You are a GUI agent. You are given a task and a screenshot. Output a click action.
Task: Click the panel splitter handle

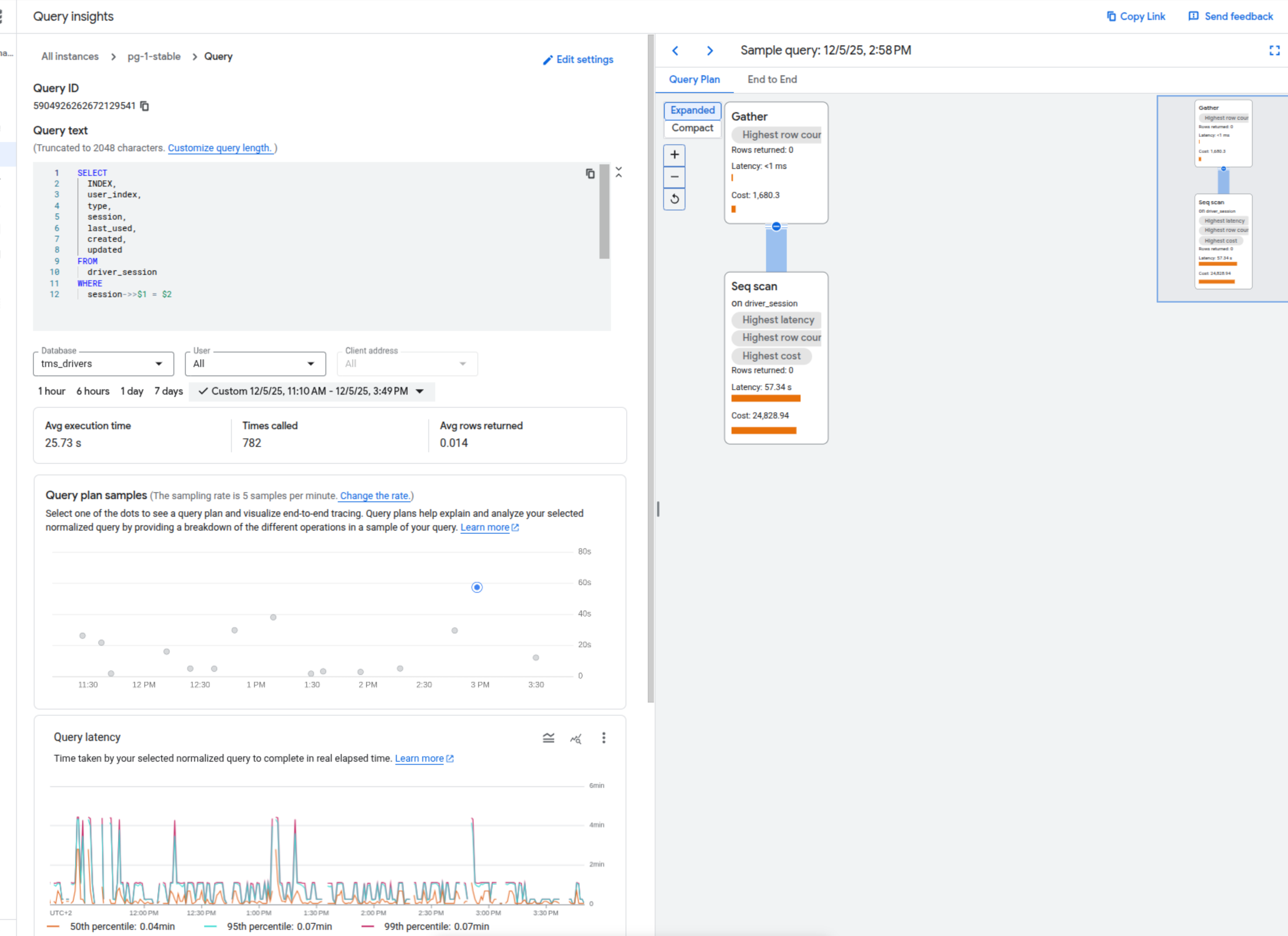(658, 509)
